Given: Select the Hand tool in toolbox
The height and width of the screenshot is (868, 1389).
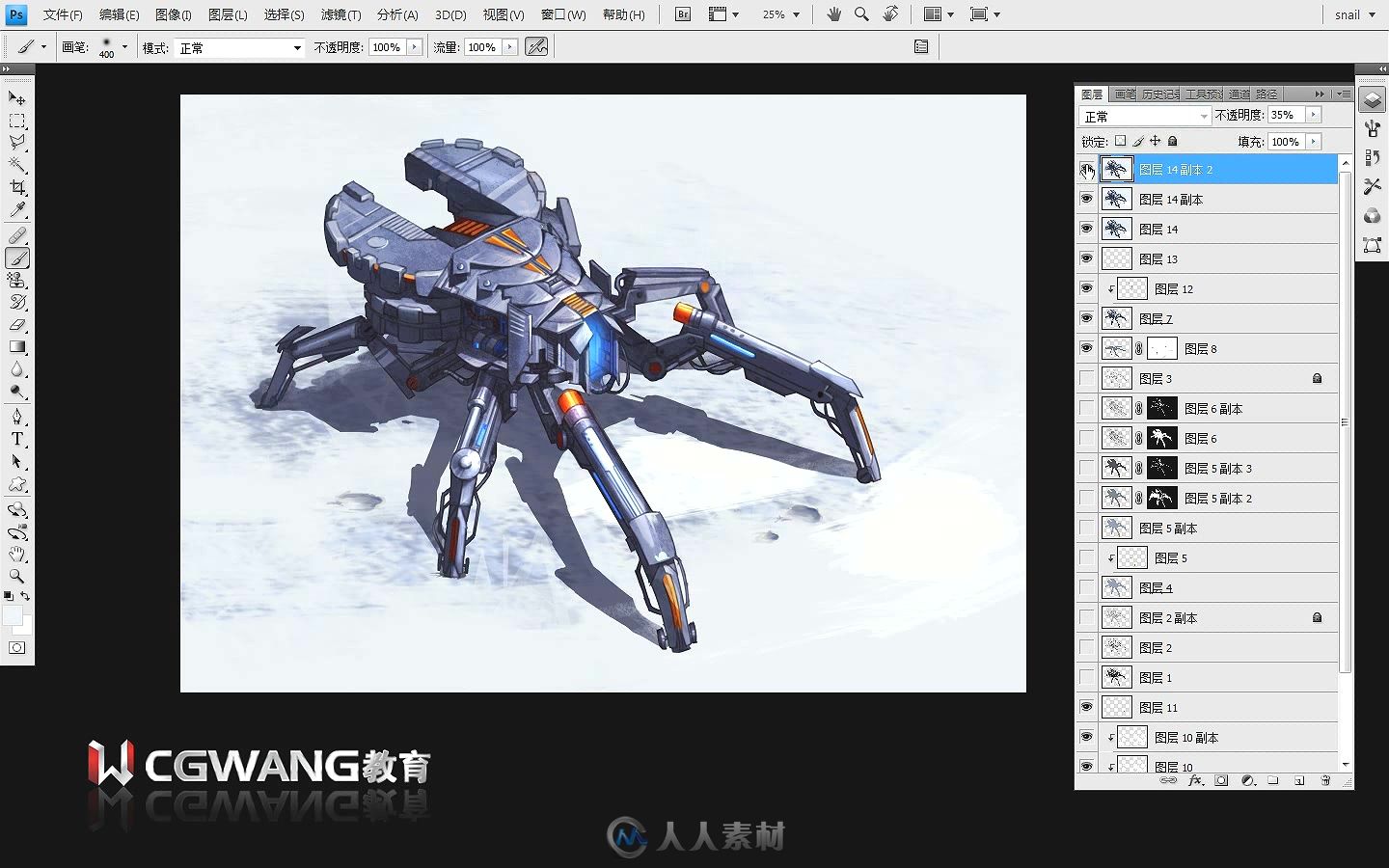Looking at the screenshot, I should (17, 554).
